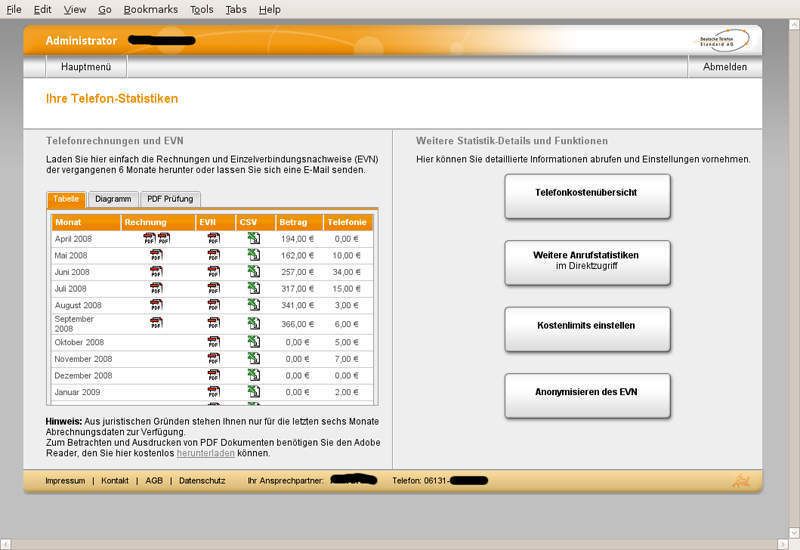Click the CSV column header
Image resolution: width=800 pixels, height=550 pixels.
[x=256, y=222]
